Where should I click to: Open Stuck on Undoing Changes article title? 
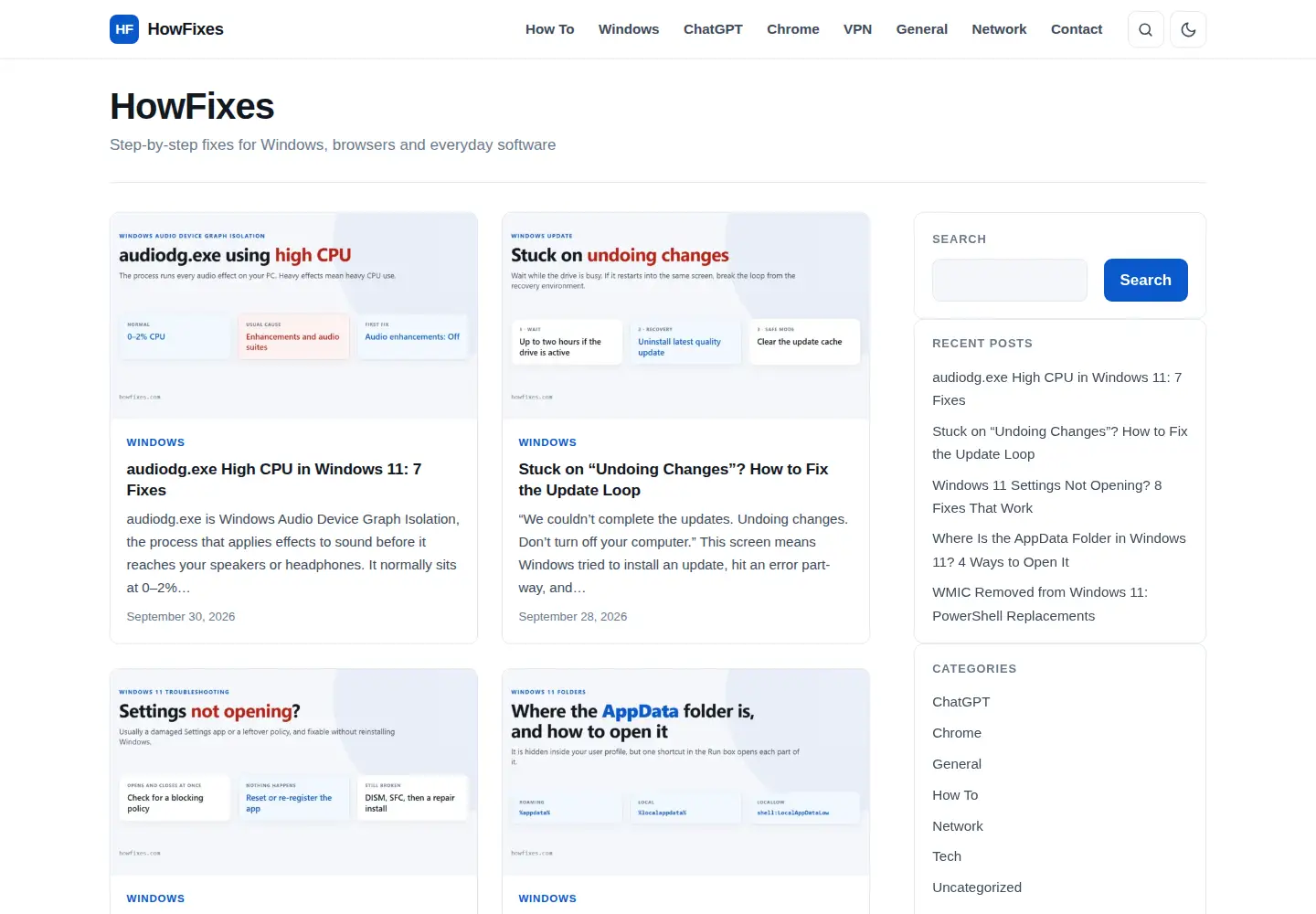pos(674,480)
